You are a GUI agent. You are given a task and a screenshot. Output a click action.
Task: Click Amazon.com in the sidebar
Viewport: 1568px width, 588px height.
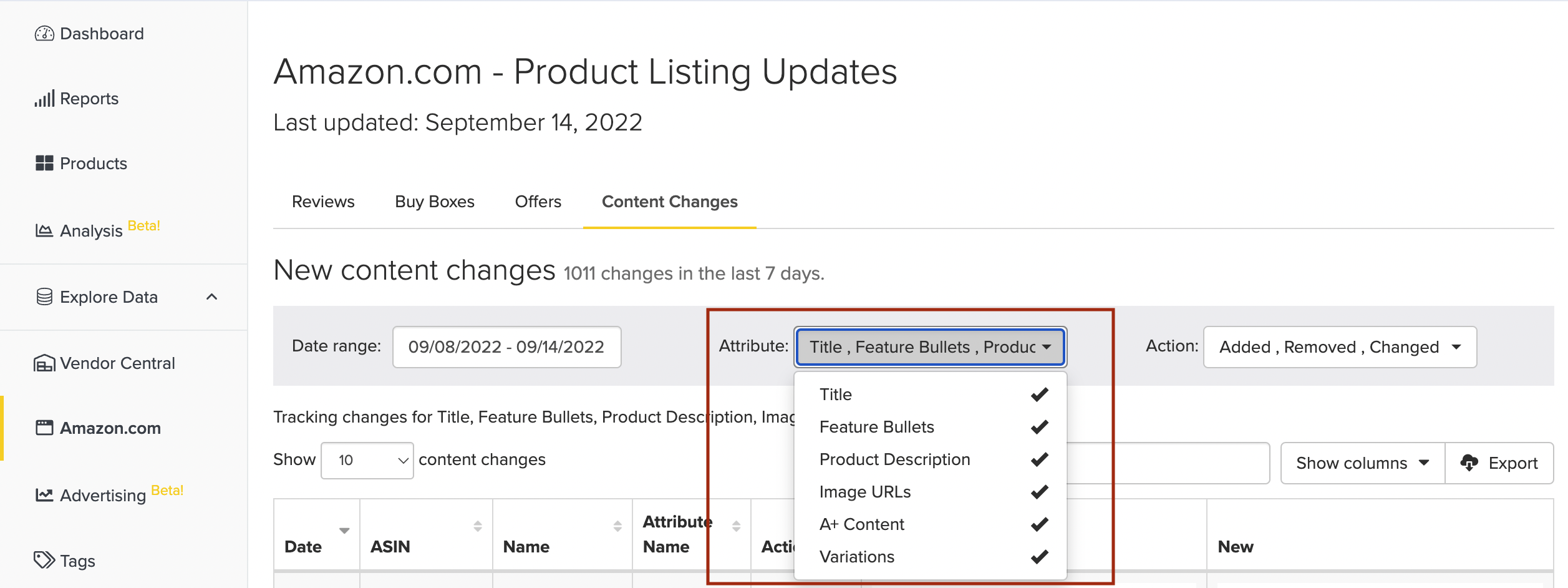tap(110, 428)
